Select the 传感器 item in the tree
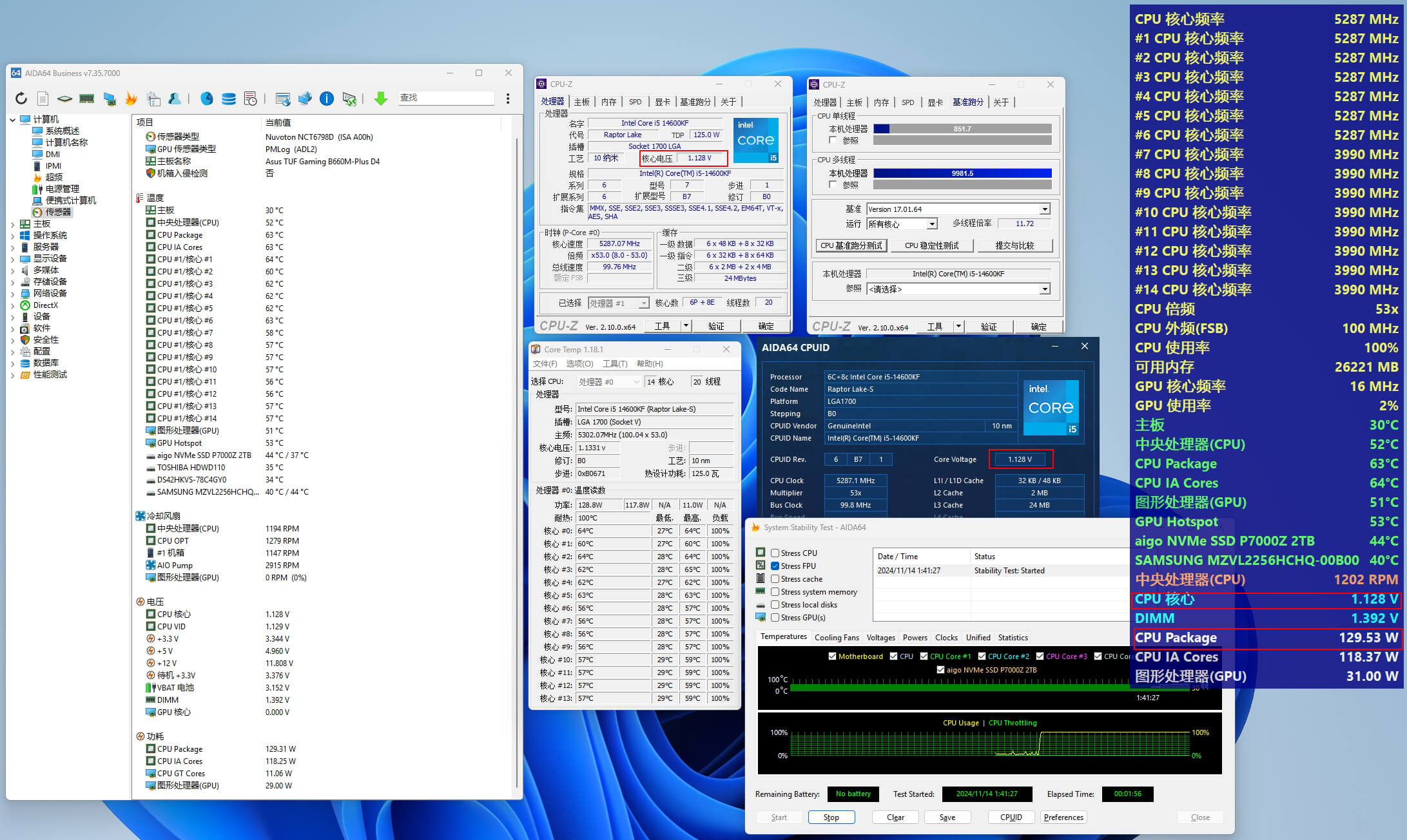 click(x=58, y=212)
